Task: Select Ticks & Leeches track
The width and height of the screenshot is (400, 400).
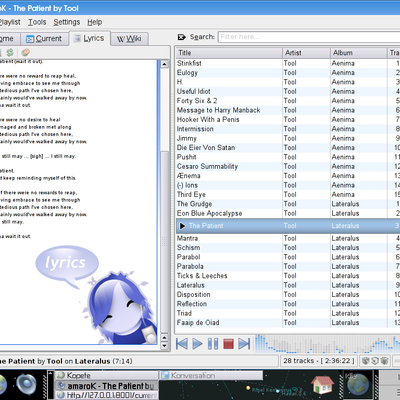Action: pyautogui.click(x=202, y=276)
